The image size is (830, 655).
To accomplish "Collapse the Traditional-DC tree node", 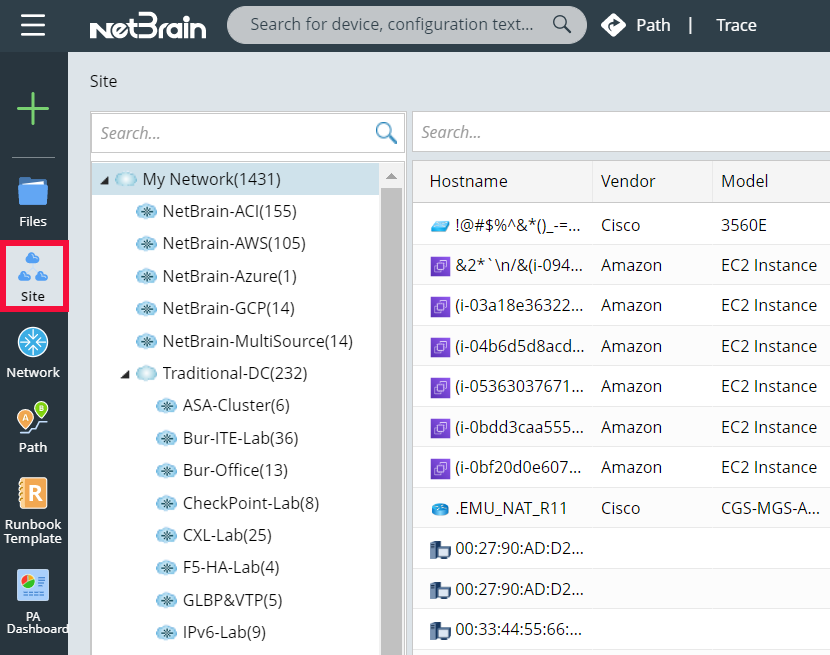I will tap(125, 375).
